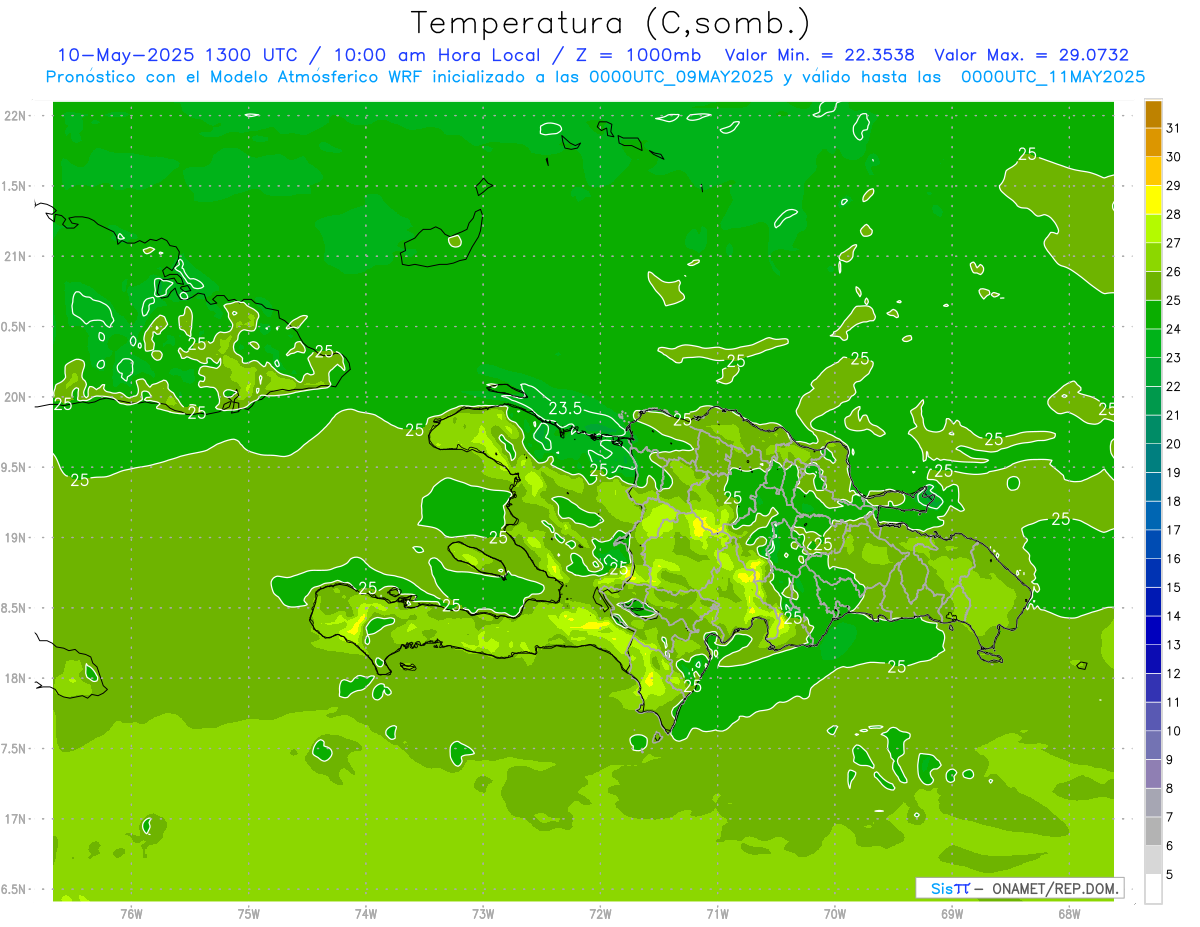
Task: Click the blue legend swatch between 15 and 16
Action: pos(1153,573)
